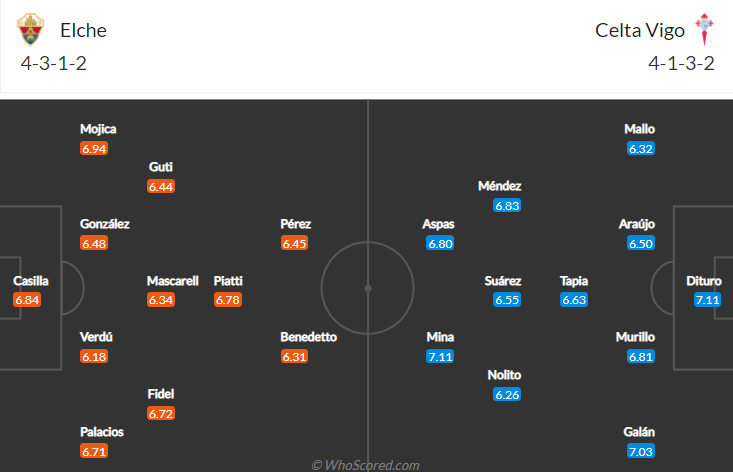Click Galán's 7.03 rating badge
Screen dimensions: 733x472
pos(640,451)
